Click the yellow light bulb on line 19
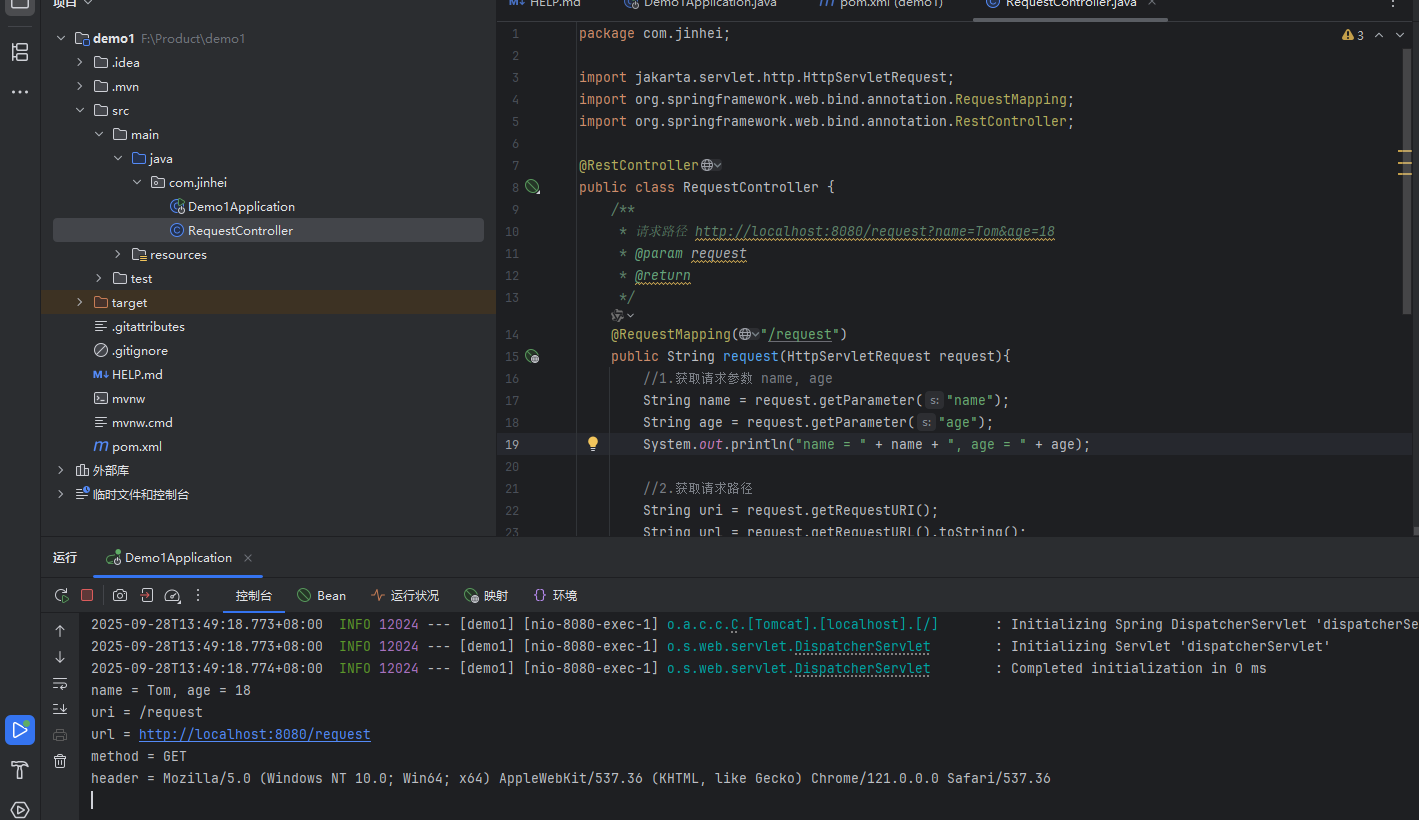 click(592, 443)
